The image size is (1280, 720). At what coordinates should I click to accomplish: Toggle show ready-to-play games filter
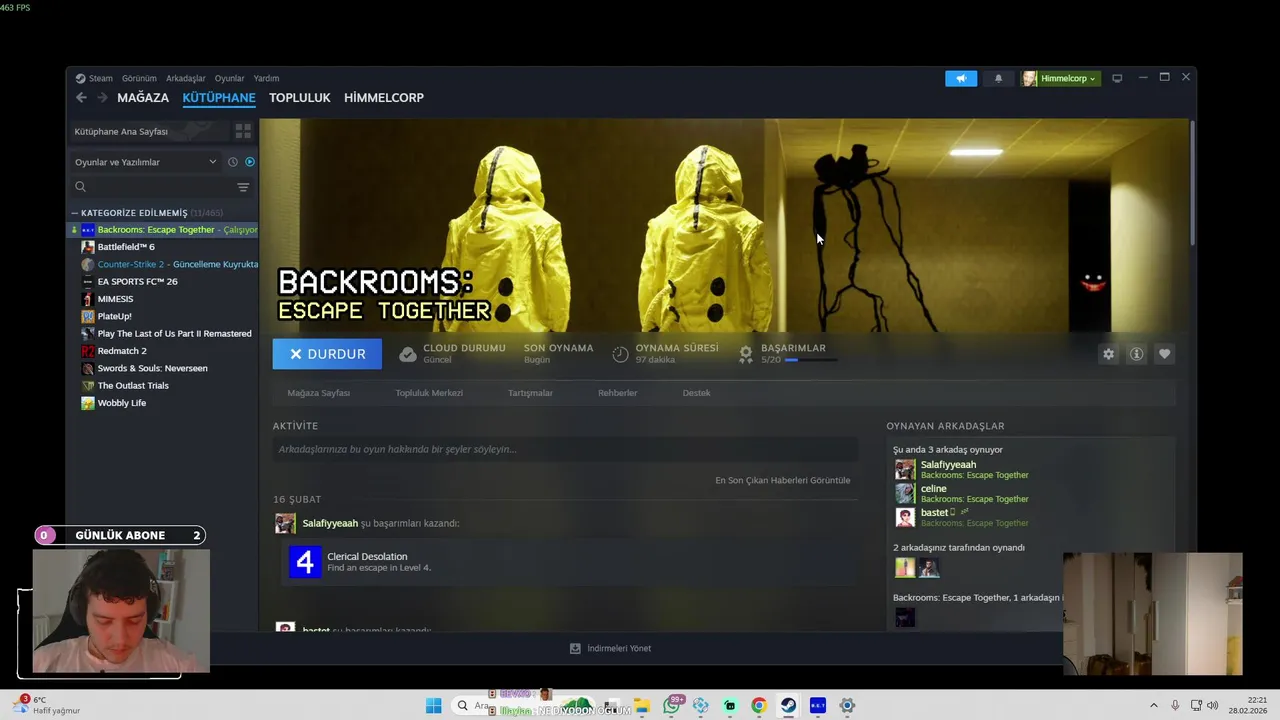pos(250,162)
